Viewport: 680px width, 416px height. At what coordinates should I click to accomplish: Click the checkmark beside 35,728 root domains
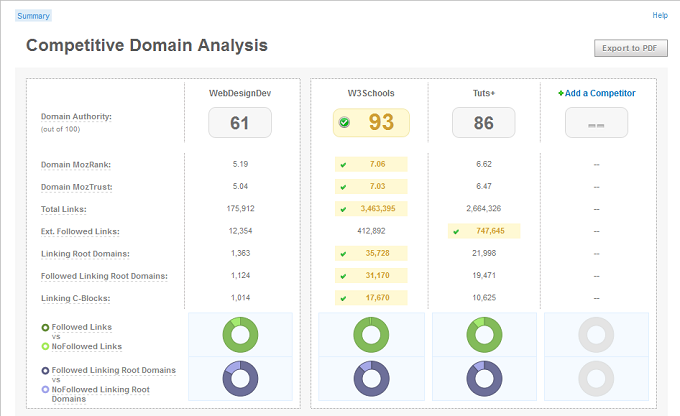tap(343, 254)
